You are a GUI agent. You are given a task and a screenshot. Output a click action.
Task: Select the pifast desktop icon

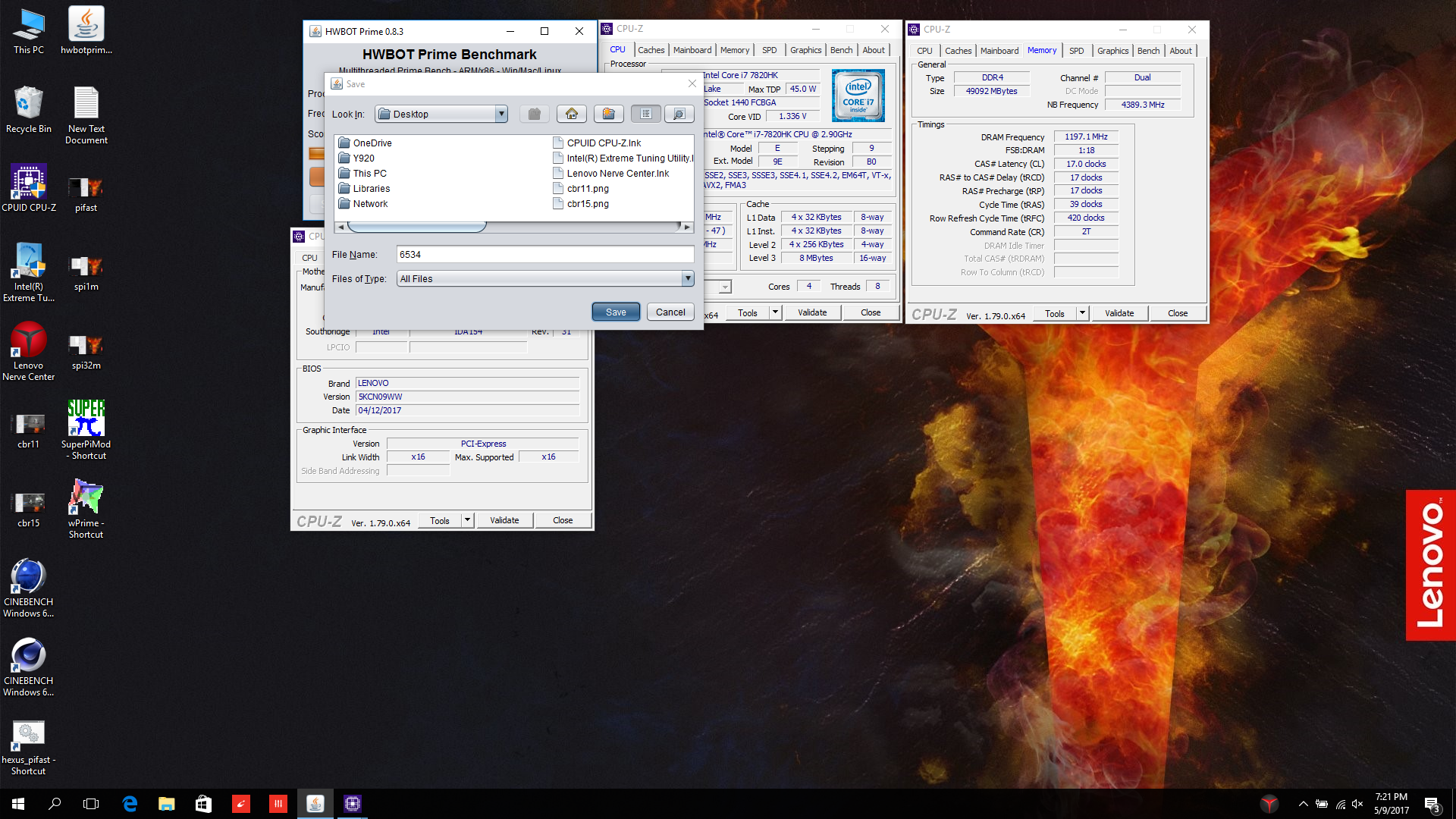coord(86,193)
